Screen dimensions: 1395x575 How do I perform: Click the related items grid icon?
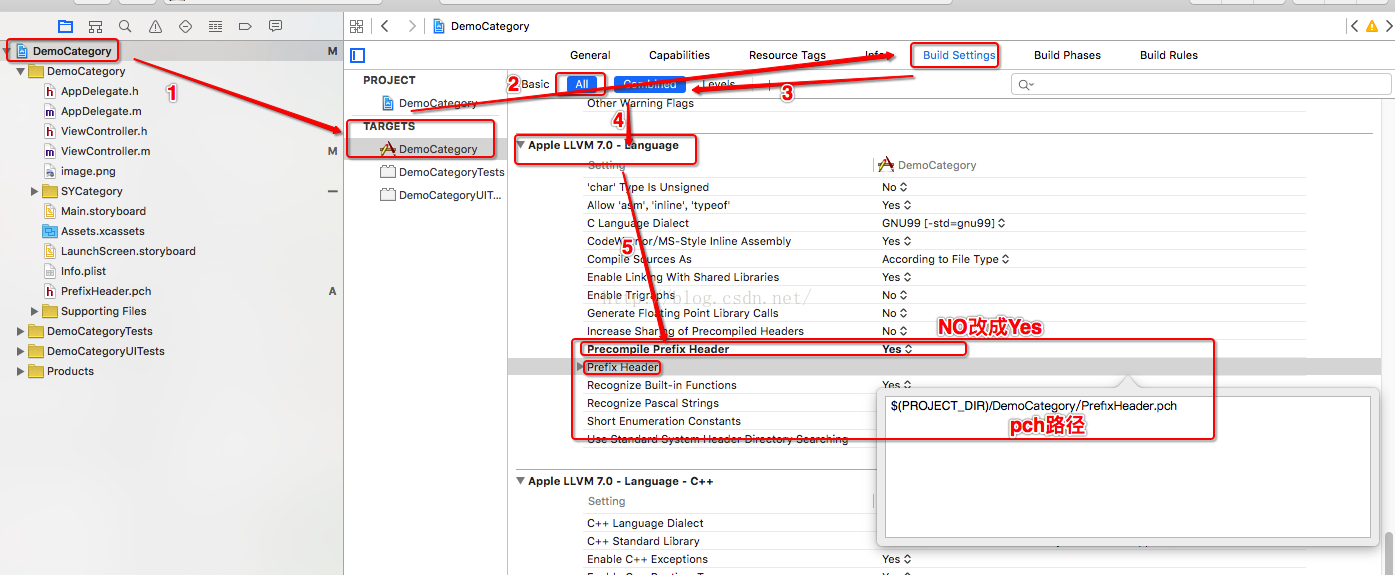click(358, 26)
